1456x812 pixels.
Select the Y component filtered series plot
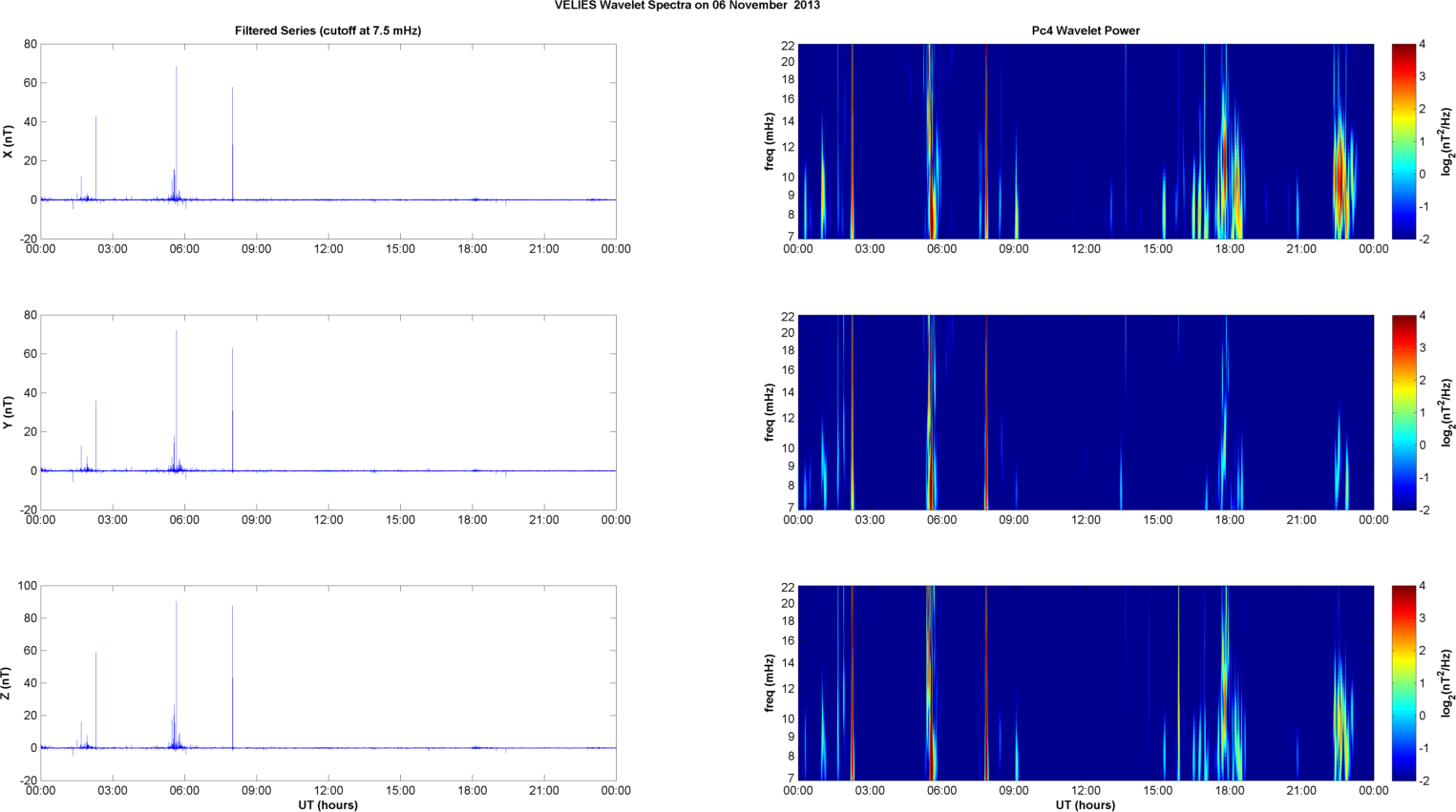327,412
